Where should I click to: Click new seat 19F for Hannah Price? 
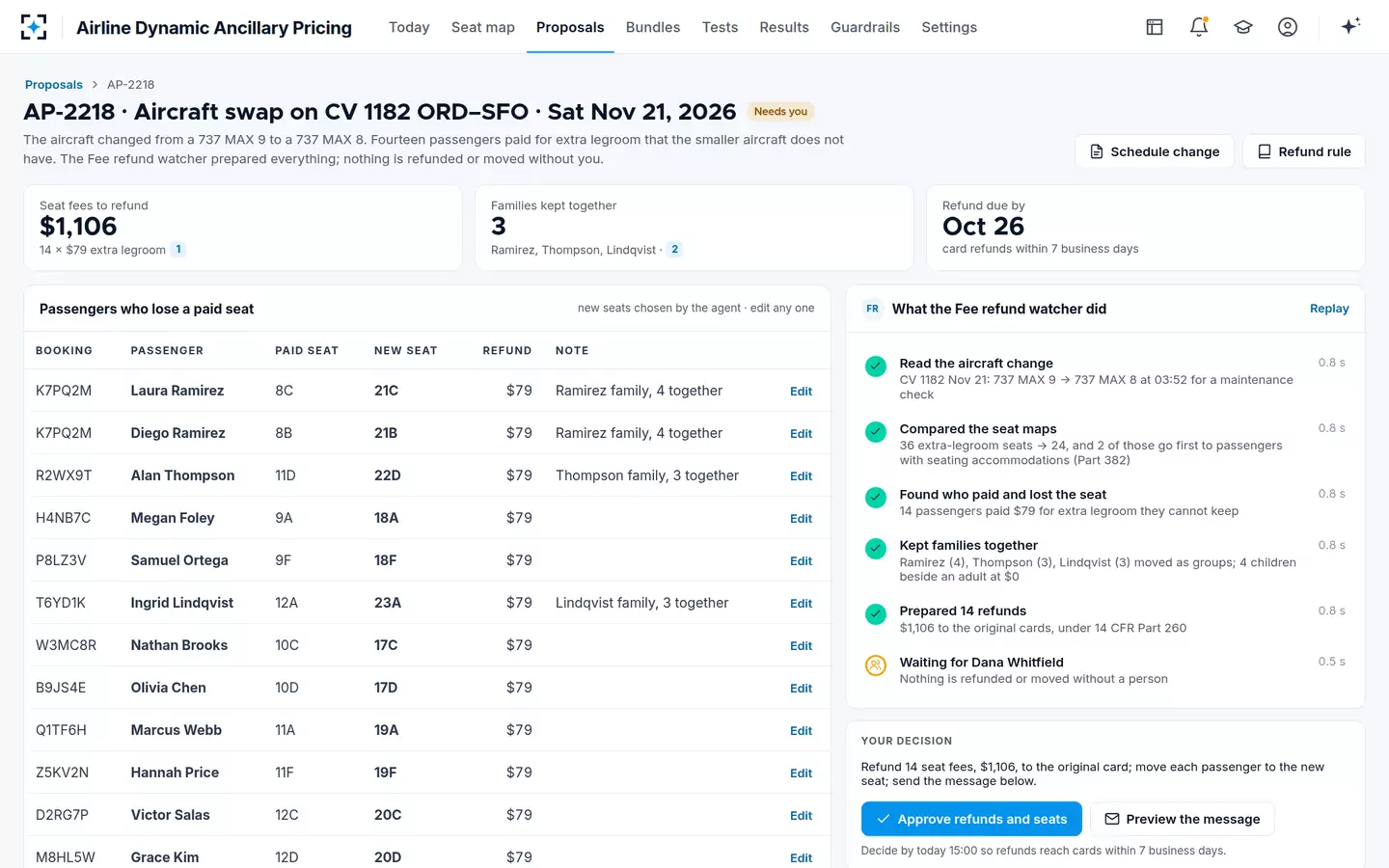pyautogui.click(x=386, y=773)
